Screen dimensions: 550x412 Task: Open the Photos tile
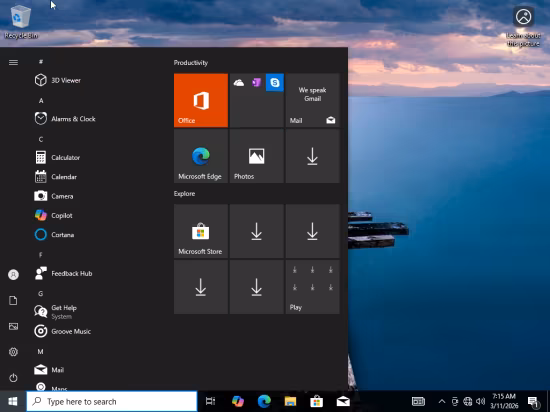(257, 156)
